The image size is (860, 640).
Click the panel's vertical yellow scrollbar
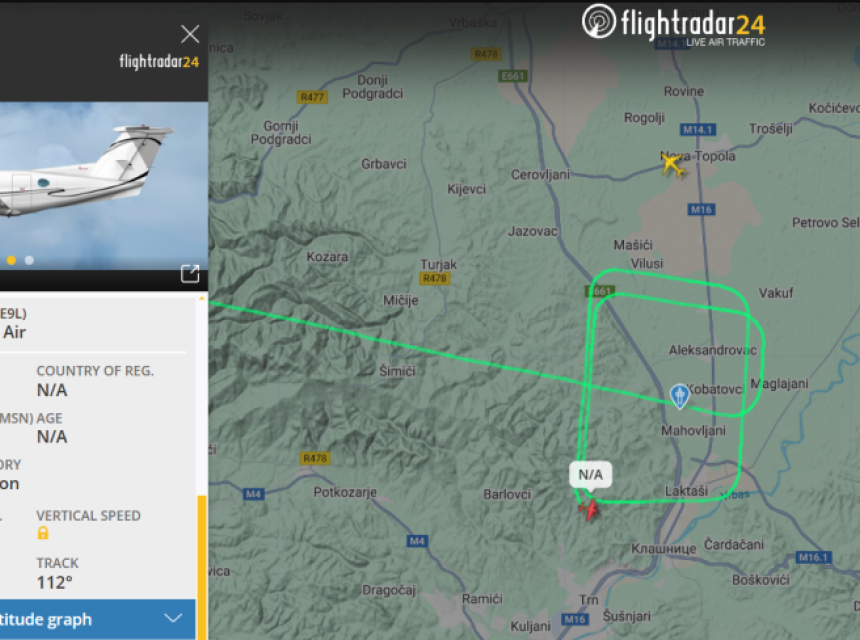202,565
